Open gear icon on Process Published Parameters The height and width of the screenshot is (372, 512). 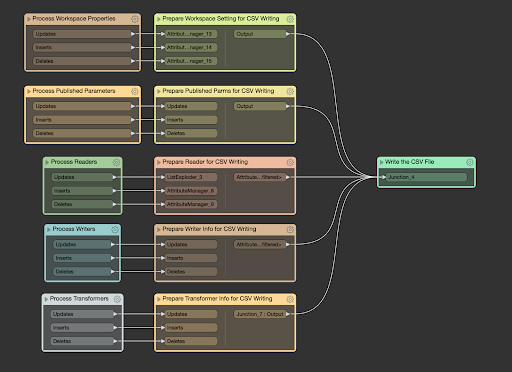coord(135,91)
